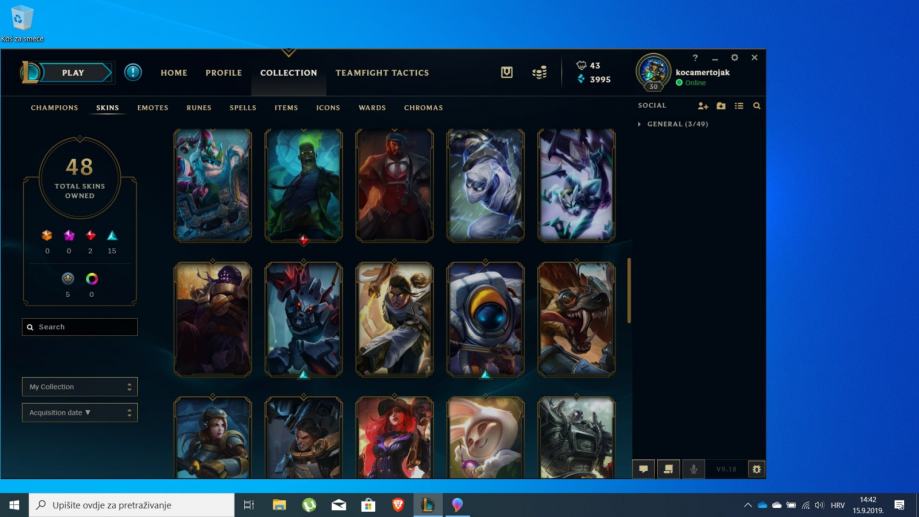Open the Acquisition date sort dropdown
Screen dimensions: 919x517
point(80,413)
